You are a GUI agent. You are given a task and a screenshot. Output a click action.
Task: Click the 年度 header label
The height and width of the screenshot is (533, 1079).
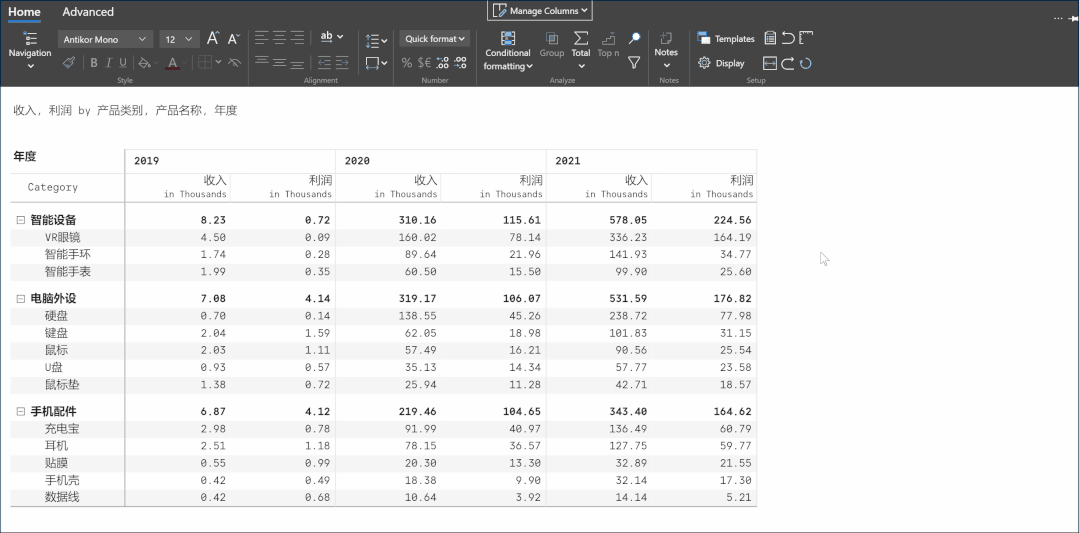coord(24,156)
